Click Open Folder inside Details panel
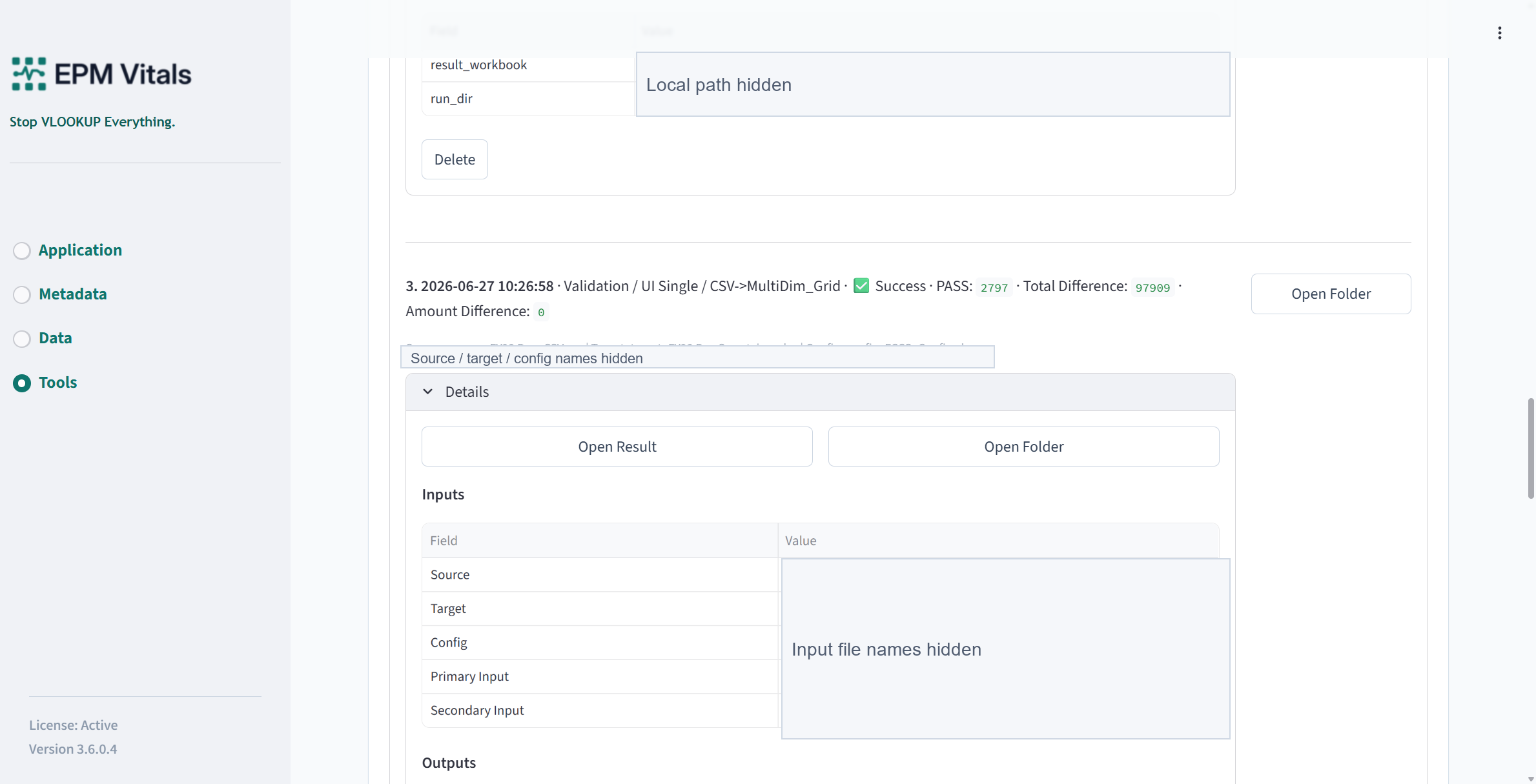Viewport: 1536px width, 784px height. coord(1023,447)
